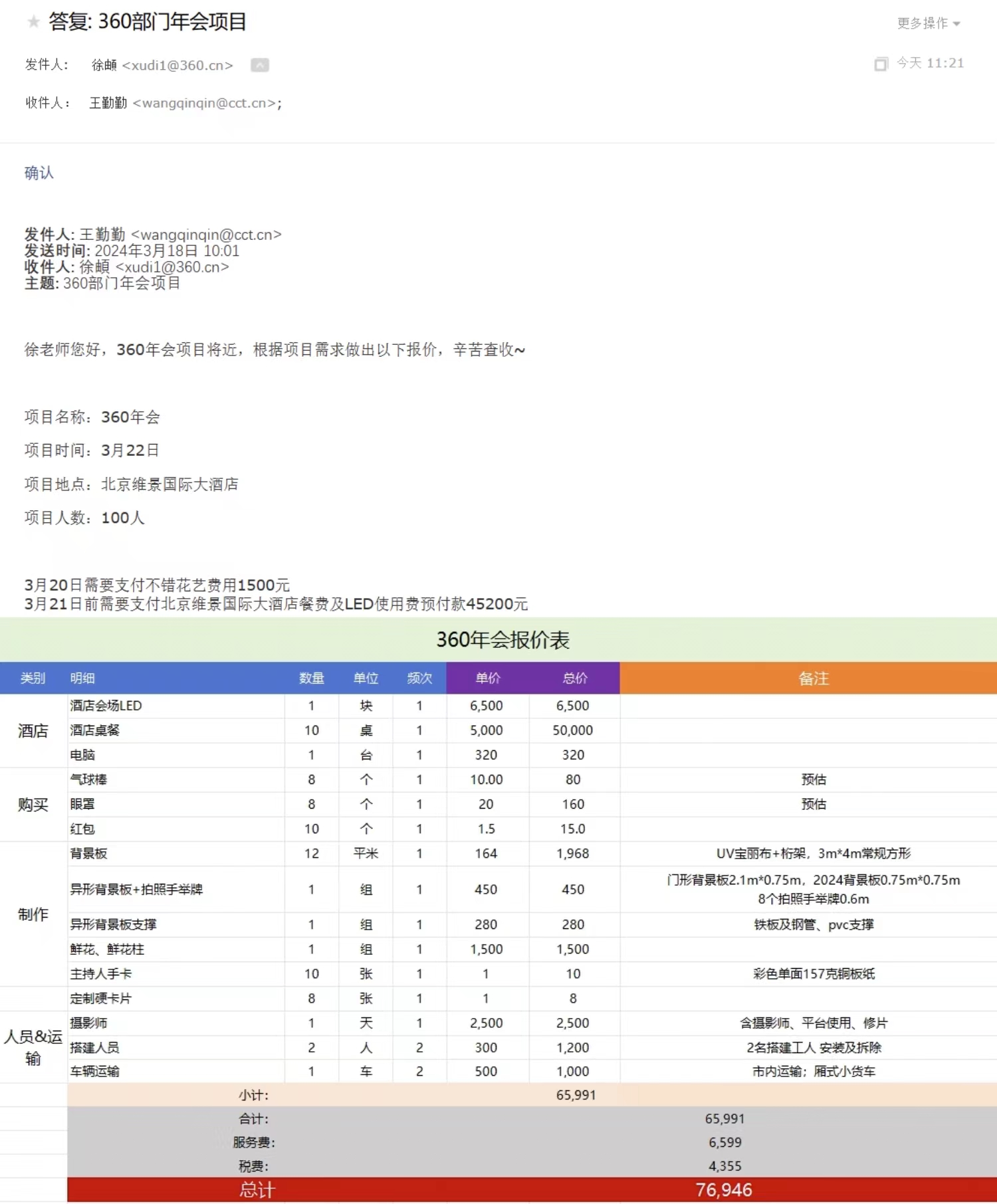Click the 制作 category cell
Image resolution: width=997 pixels, height=1204 pixels.
coord(33,914)
